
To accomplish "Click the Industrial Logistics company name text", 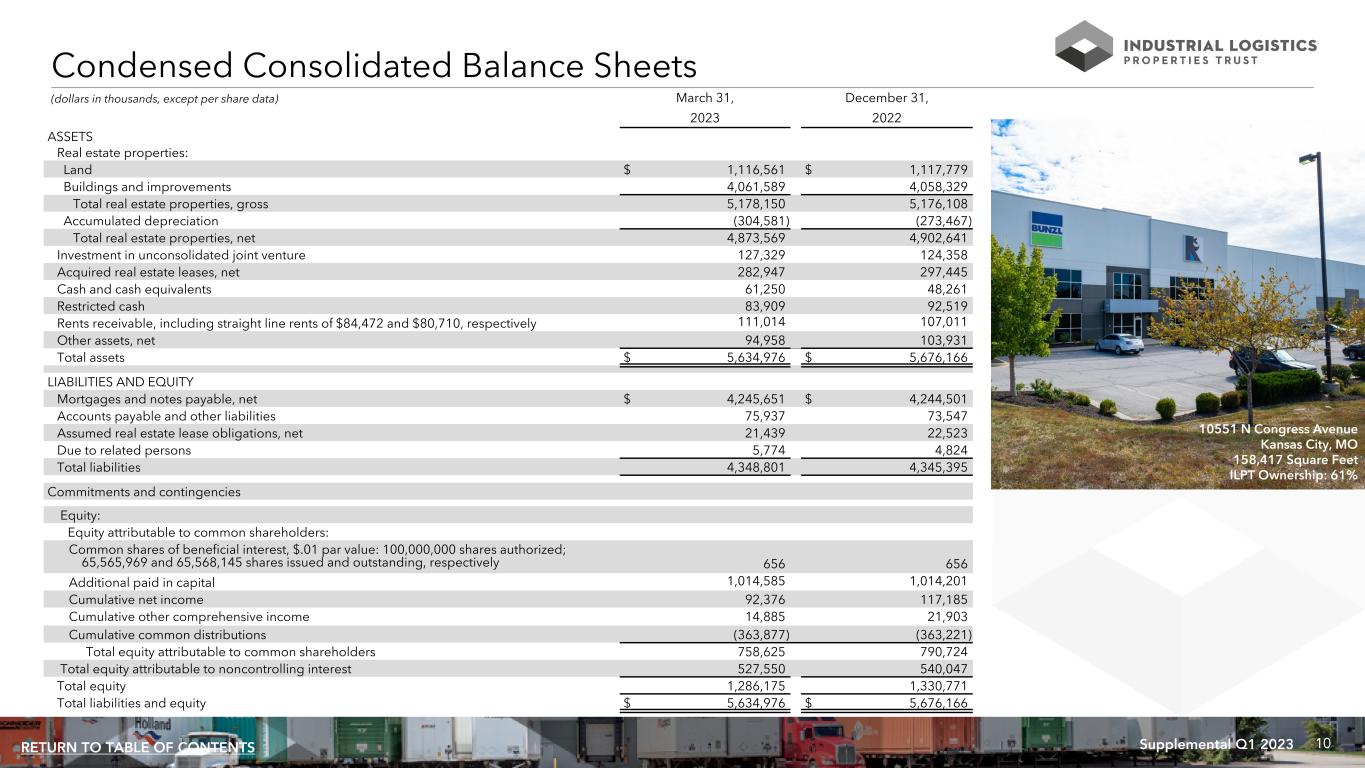I will click(1222, 45).
